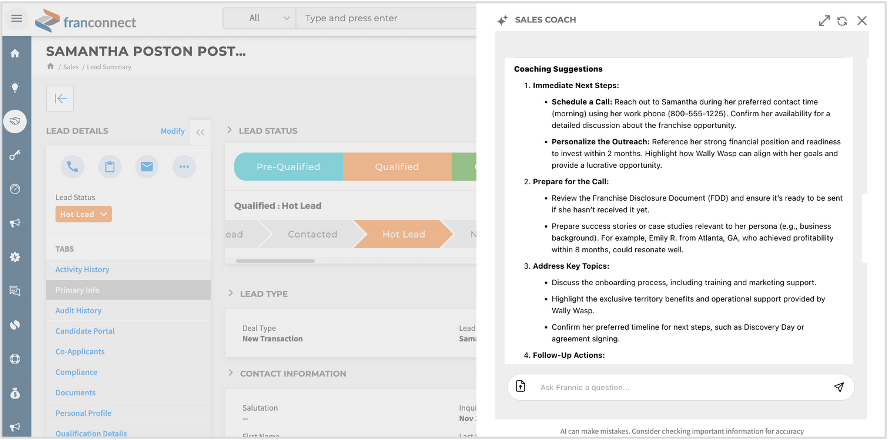Click the email envelope icon in Lead Details
Viewport: 888px width, 440px height.
tap(147, 166)
